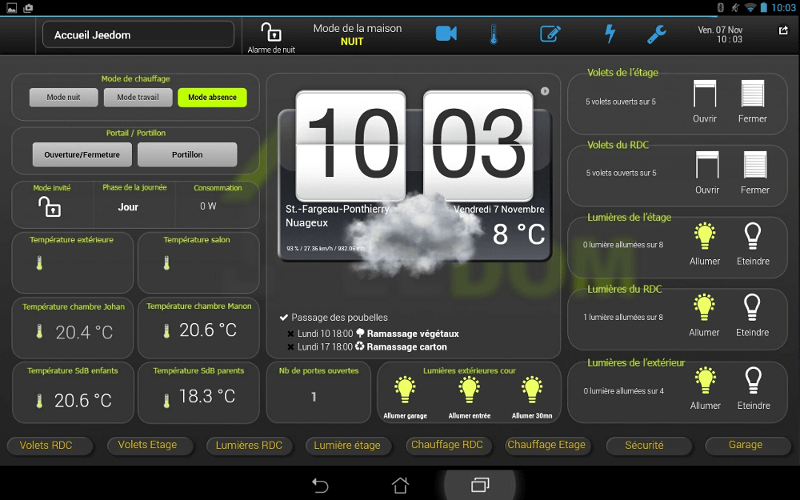Screen dimensions: 800x500
Task: Open the video camera view
Action: [446, 34]
